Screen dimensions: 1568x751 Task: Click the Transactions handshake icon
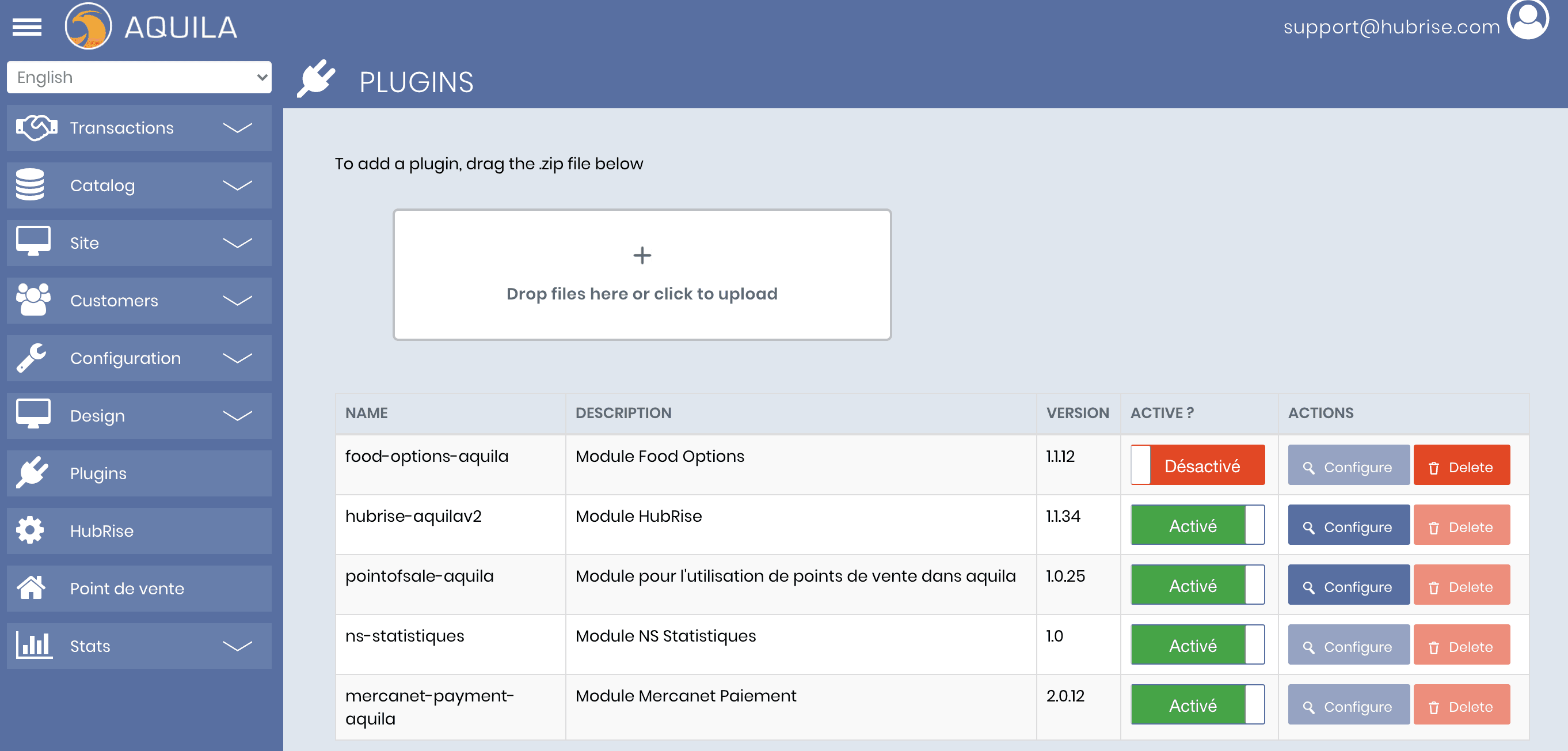point(36,128)
